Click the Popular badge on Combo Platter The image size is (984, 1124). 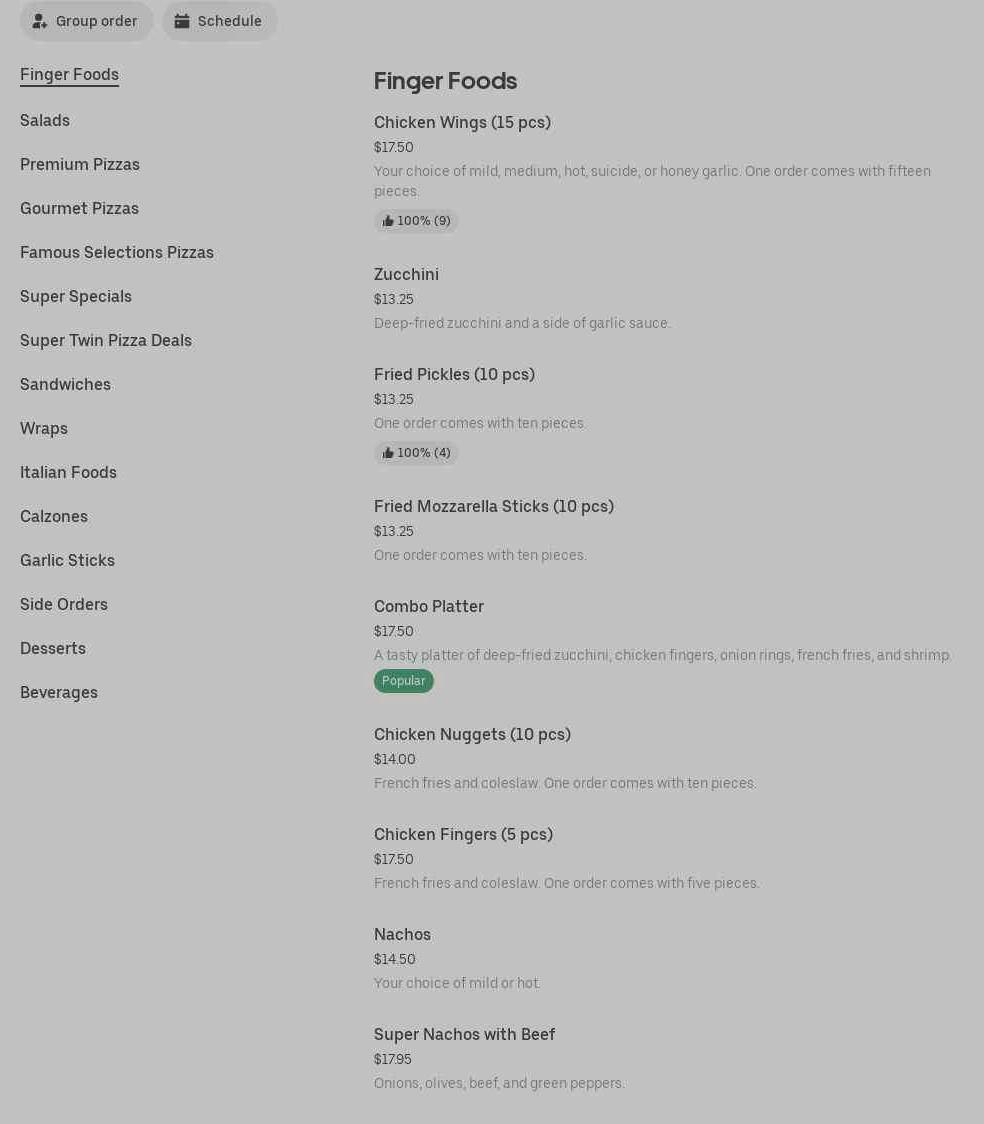coord(404,681)
